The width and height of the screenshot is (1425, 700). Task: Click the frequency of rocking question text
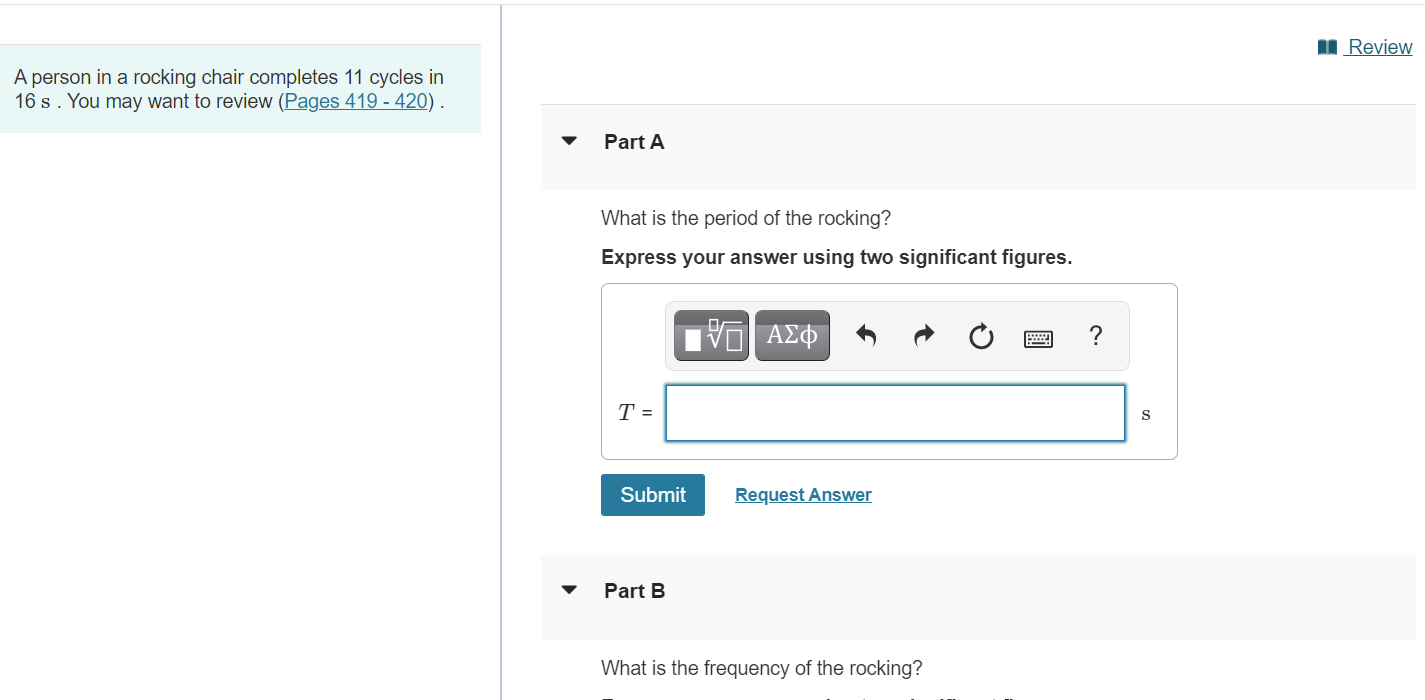pyautogui.click(x=762, y=668)
